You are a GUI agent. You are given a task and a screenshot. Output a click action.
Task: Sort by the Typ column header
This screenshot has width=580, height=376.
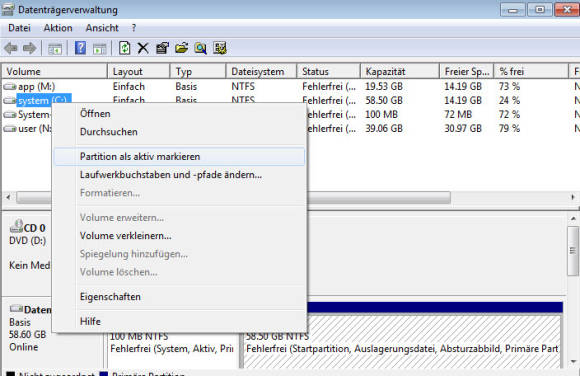point(198,71)
